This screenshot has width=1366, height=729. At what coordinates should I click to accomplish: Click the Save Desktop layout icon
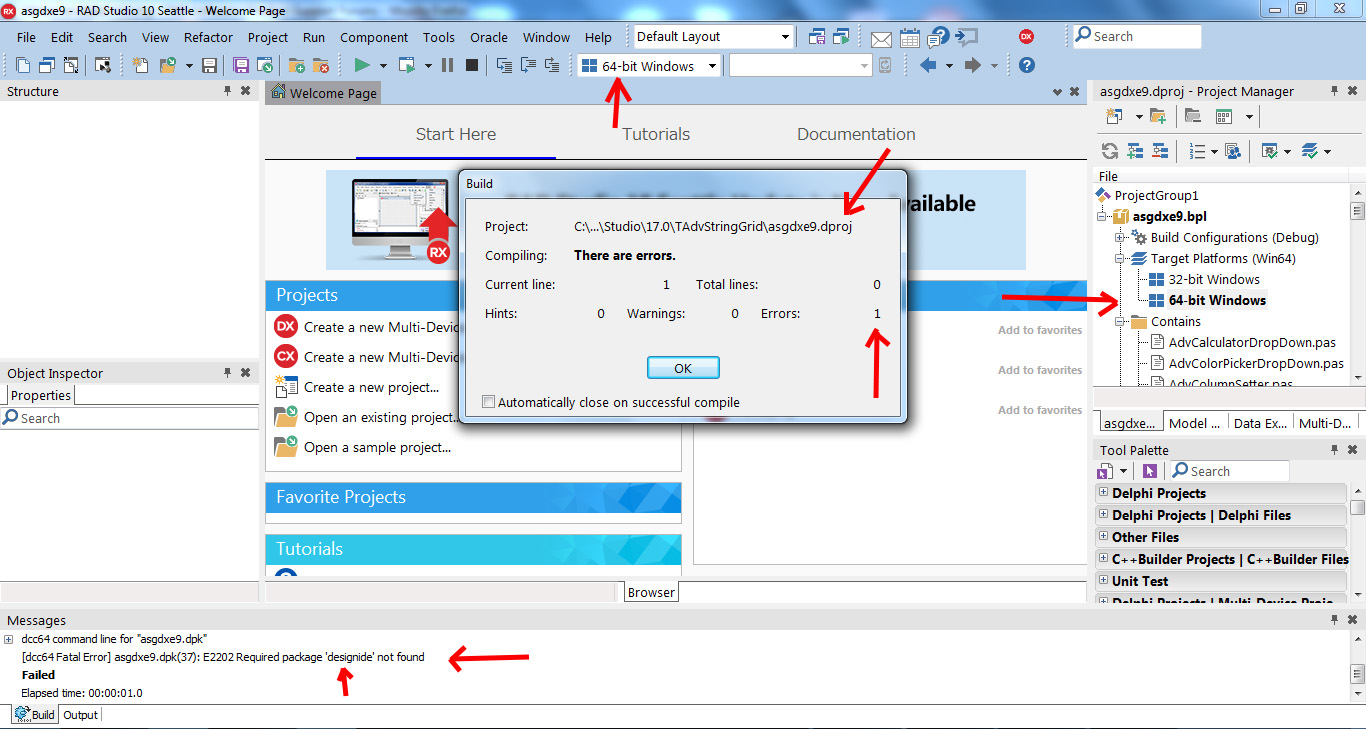point(817,37)
